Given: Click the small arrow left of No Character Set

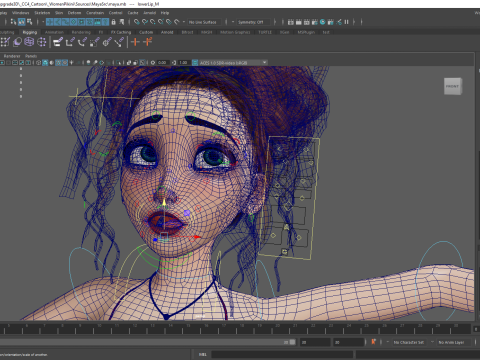Looking at the screenshot, I should [387, 342].
